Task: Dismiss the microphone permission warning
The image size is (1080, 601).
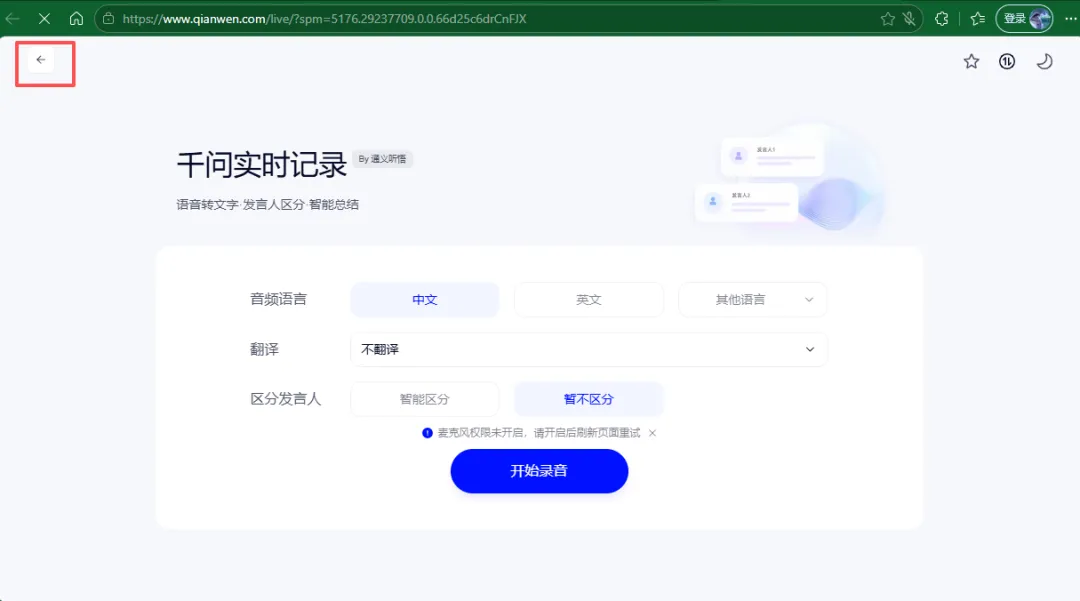Action: pos(652,433)
